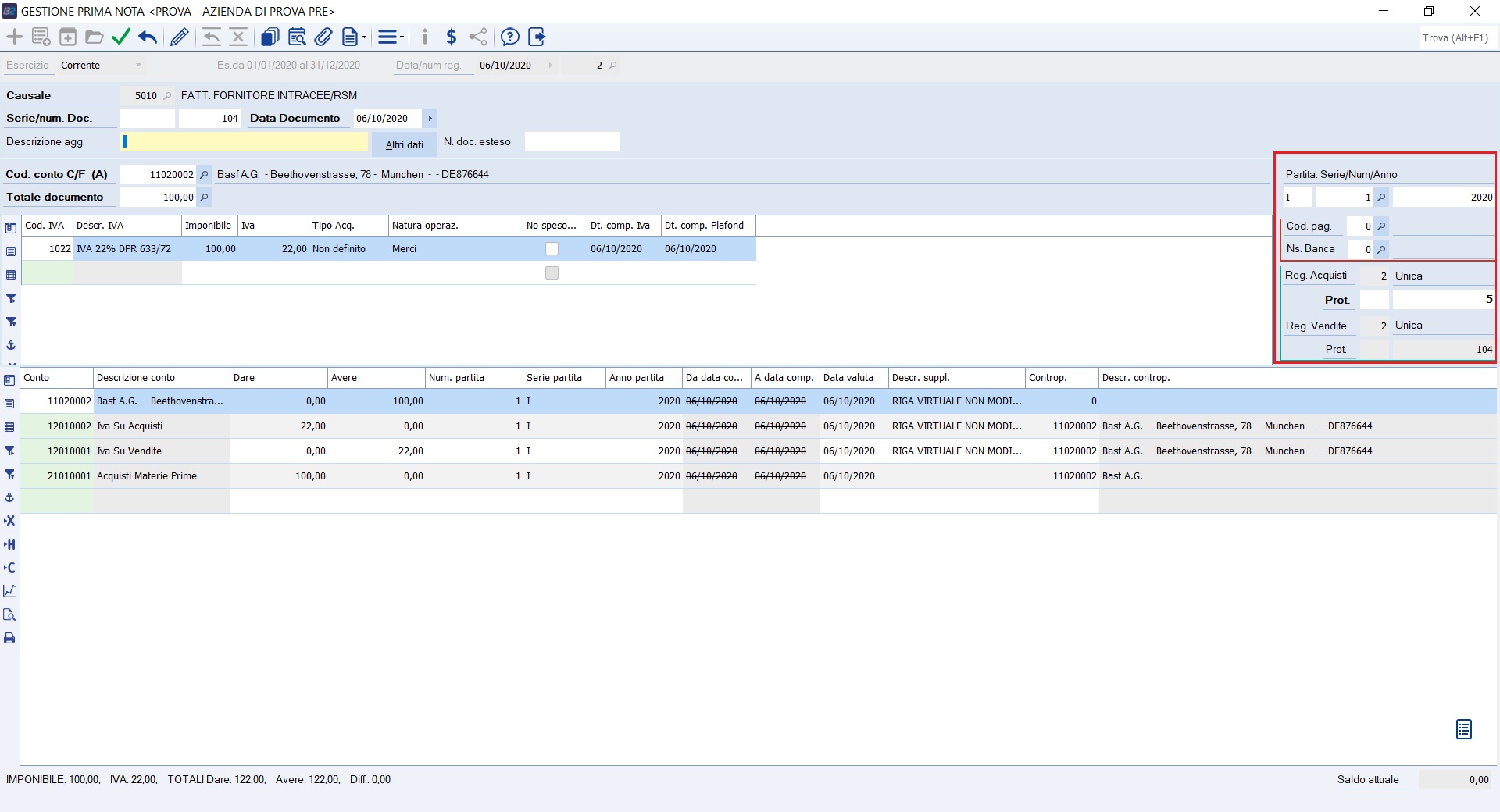Click the Descrizione conto column header

click(x=161, y=378)
